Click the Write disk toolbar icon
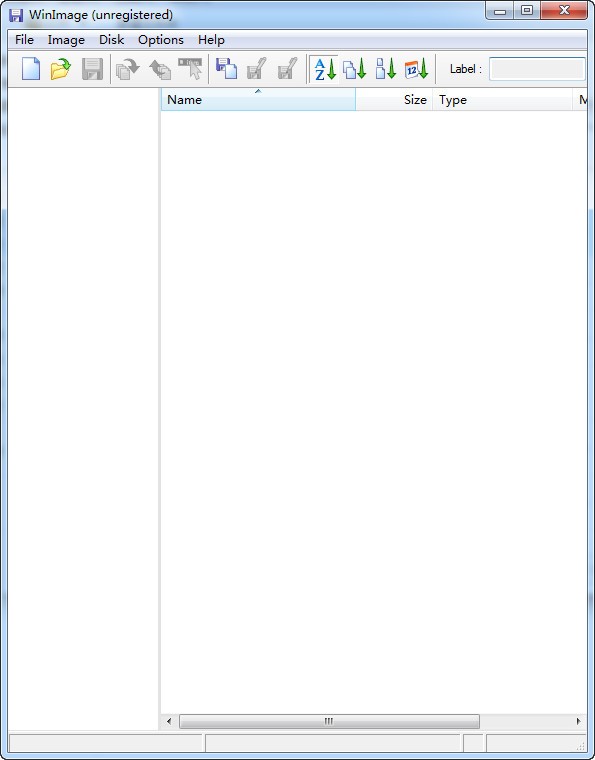 point(160,69)
